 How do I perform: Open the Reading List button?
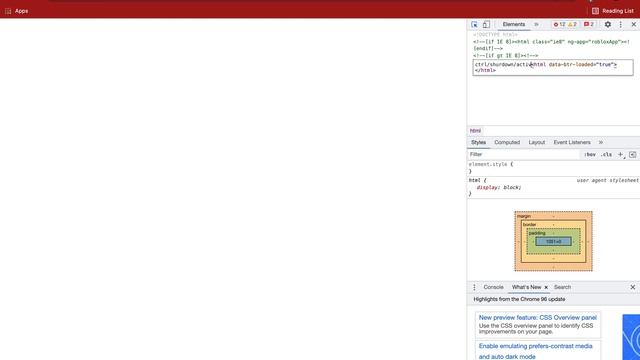pyautogui.click(x=613, y=11)
